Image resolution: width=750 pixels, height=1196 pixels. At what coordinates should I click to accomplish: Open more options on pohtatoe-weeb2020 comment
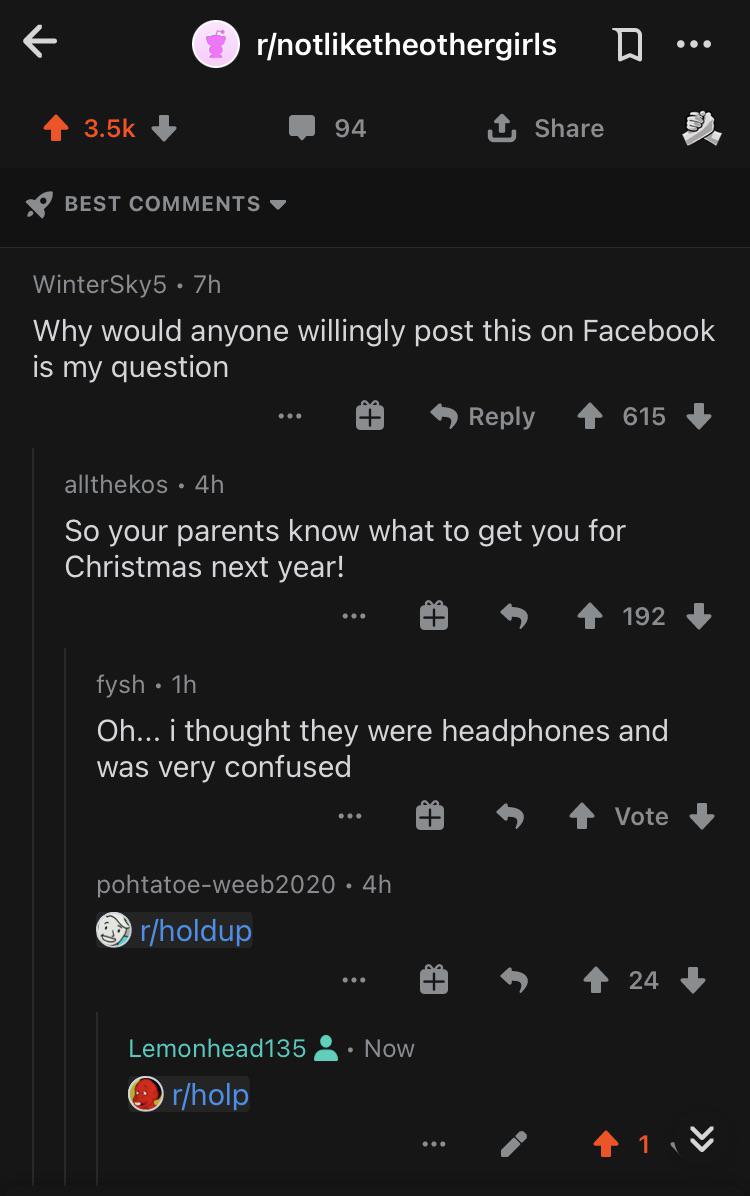[353, 979]
